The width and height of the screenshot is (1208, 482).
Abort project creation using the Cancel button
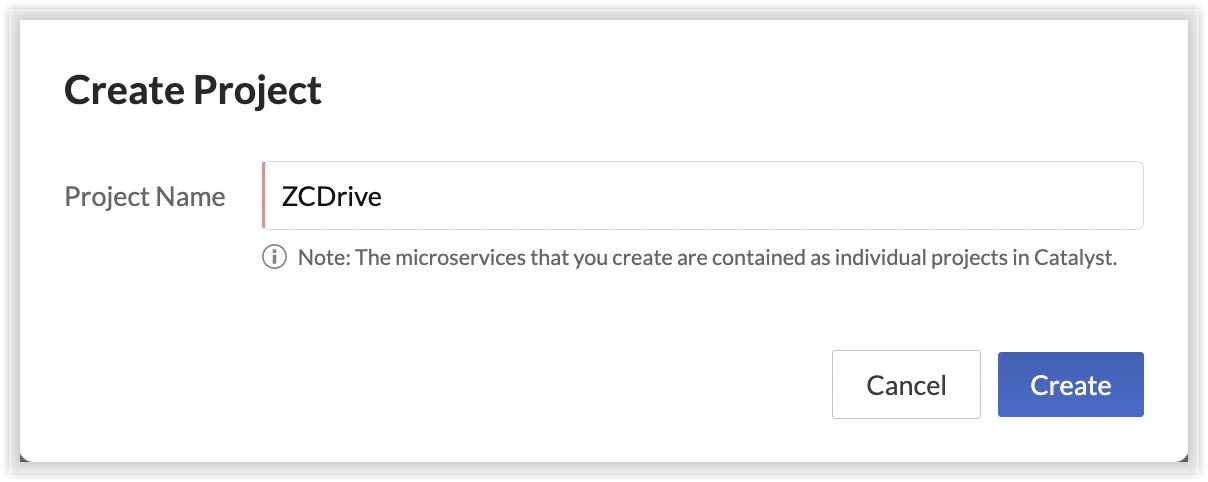pyautogui.click(x=906, y=385)
